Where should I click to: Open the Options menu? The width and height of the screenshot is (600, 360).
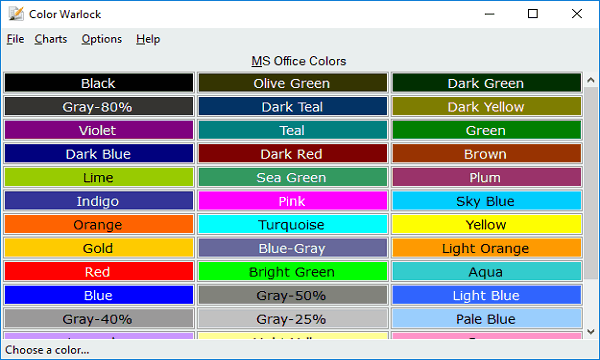coord(101,39)
